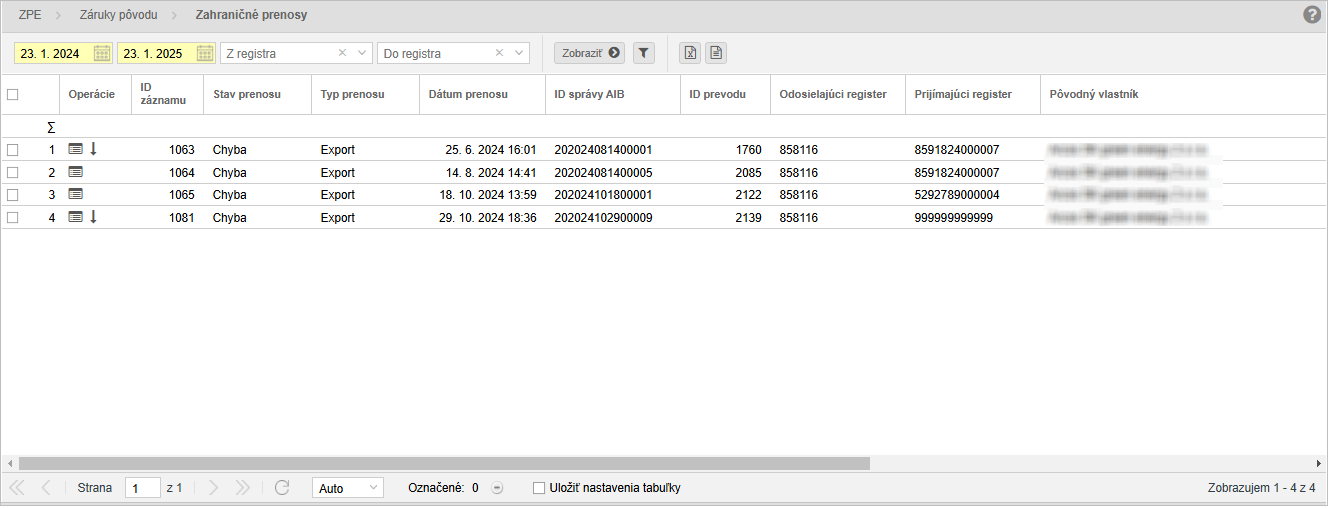
Task: Expand the Do registra dropdown arrow
Action: [519, 53]
